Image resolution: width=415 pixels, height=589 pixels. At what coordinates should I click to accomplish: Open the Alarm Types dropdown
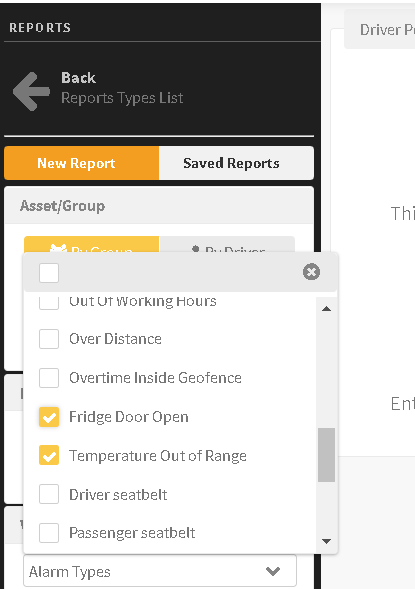[x=160, y=571]
